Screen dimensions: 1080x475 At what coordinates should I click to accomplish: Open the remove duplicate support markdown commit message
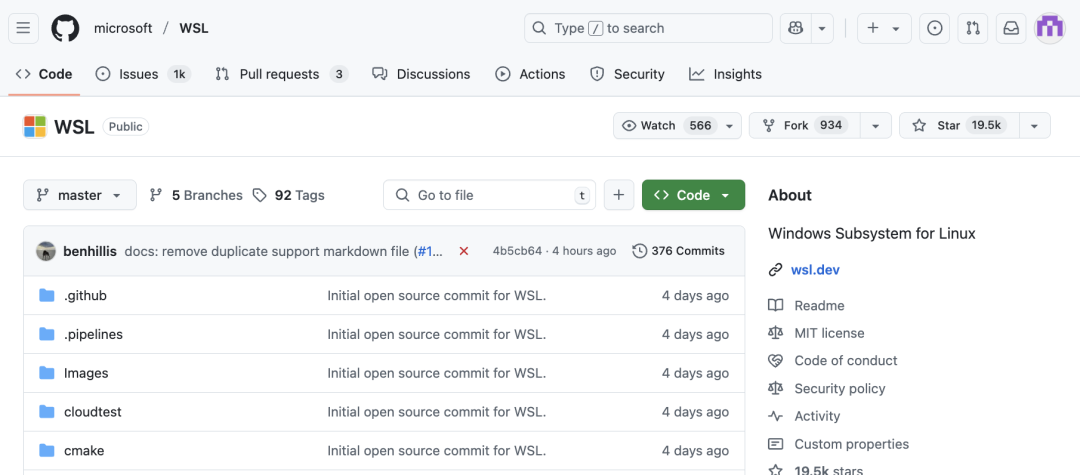[269, 251]
